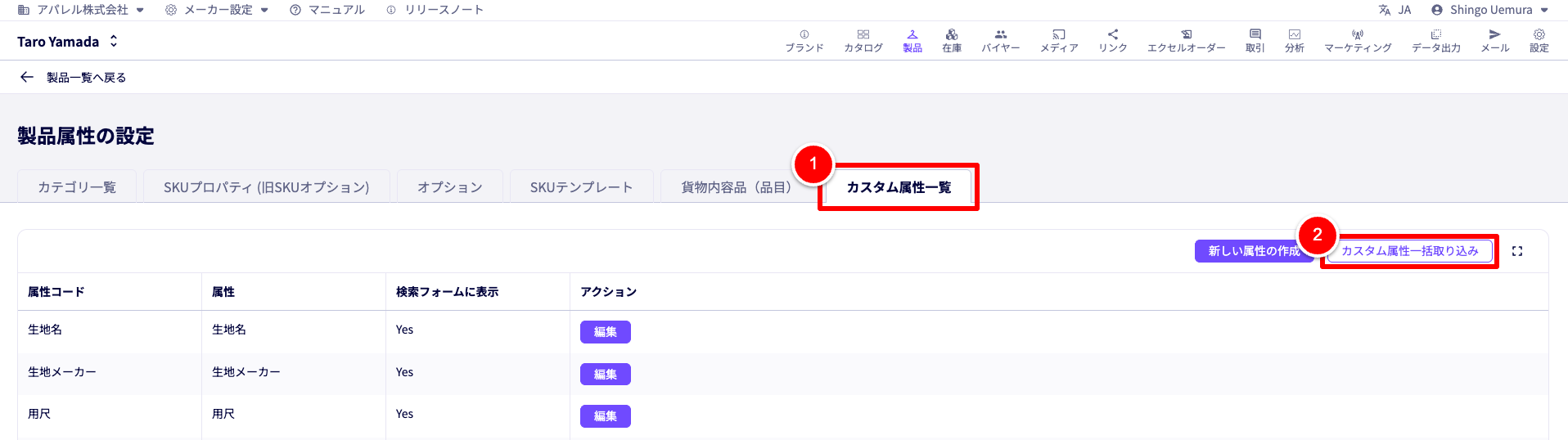
Task: Open the リンク share icon
Action: (x=1112, y=41)
